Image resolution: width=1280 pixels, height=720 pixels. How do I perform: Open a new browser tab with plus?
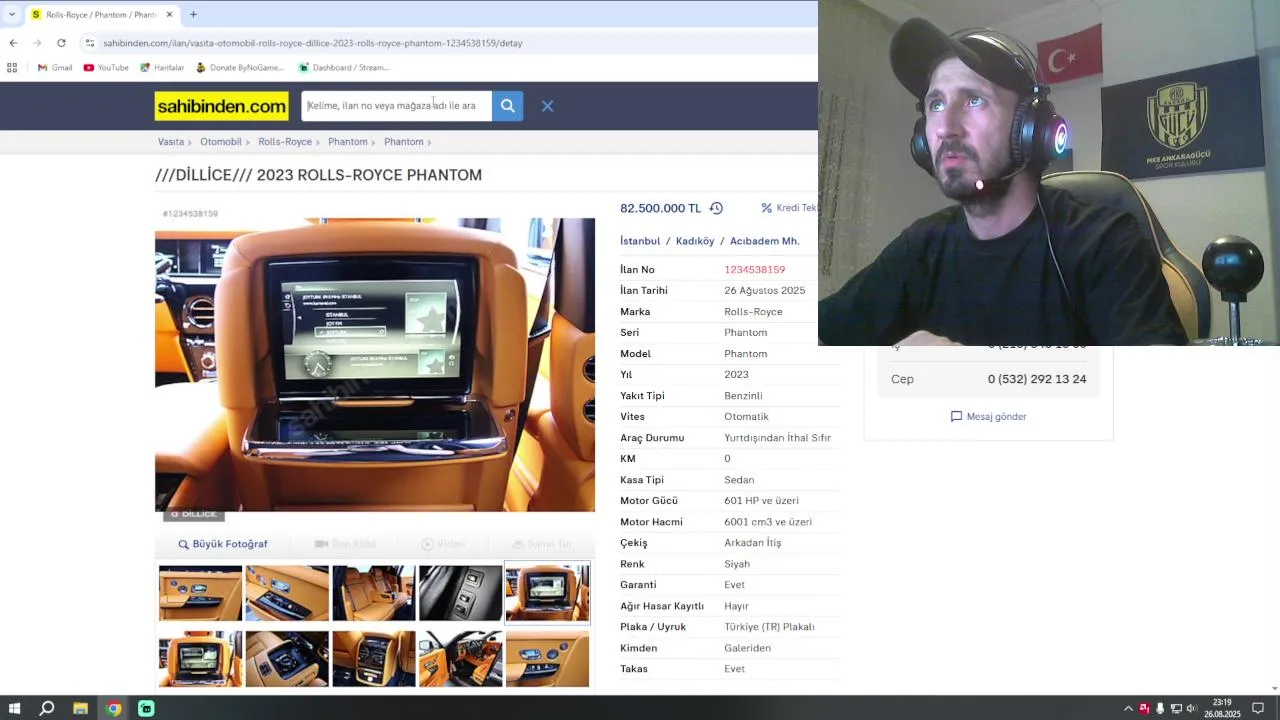(x=193, y=15)
